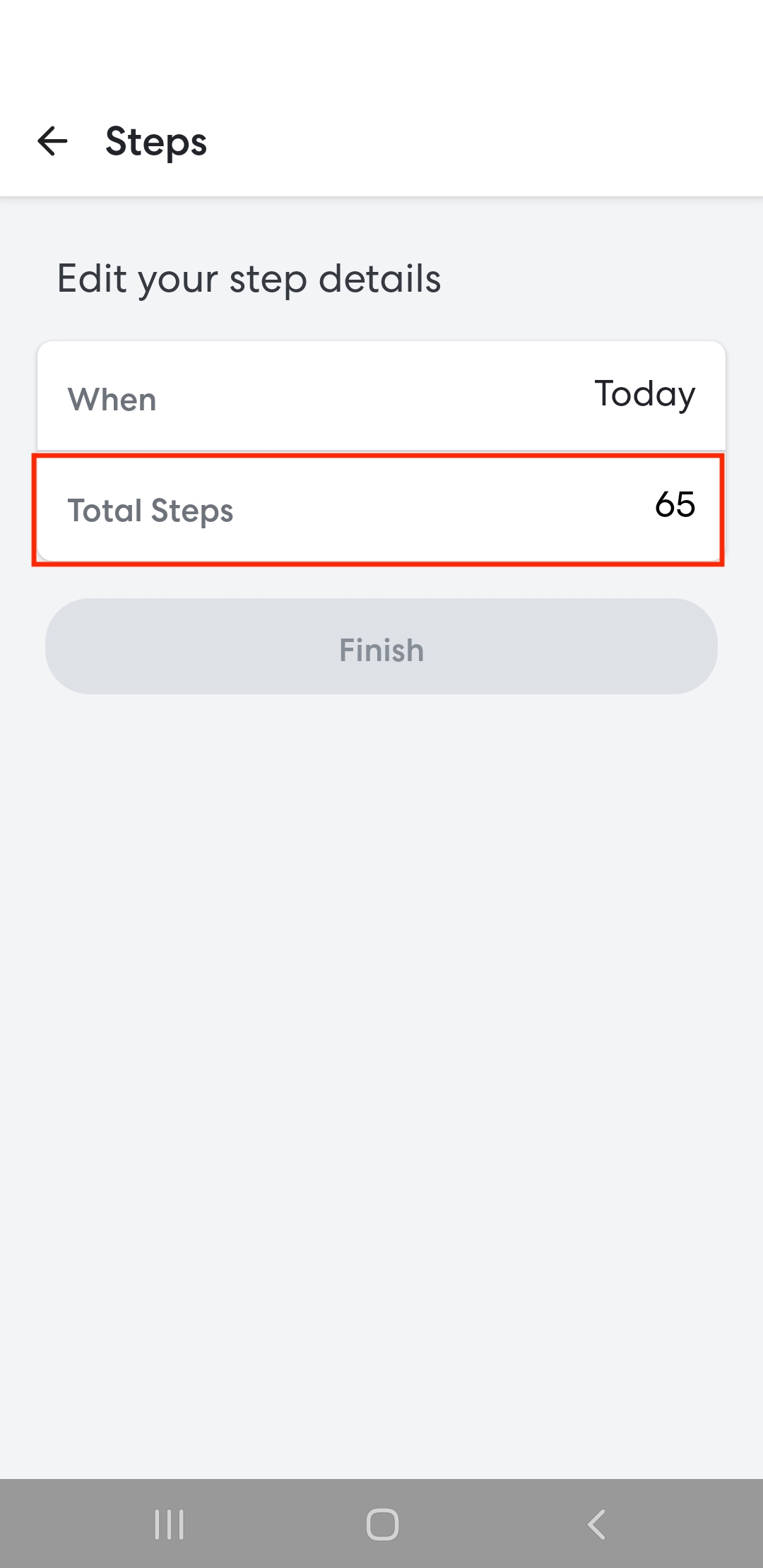The height and width of the screenshot is (1568, 763).
Task: Open the When date row
Action: point(381,396)
